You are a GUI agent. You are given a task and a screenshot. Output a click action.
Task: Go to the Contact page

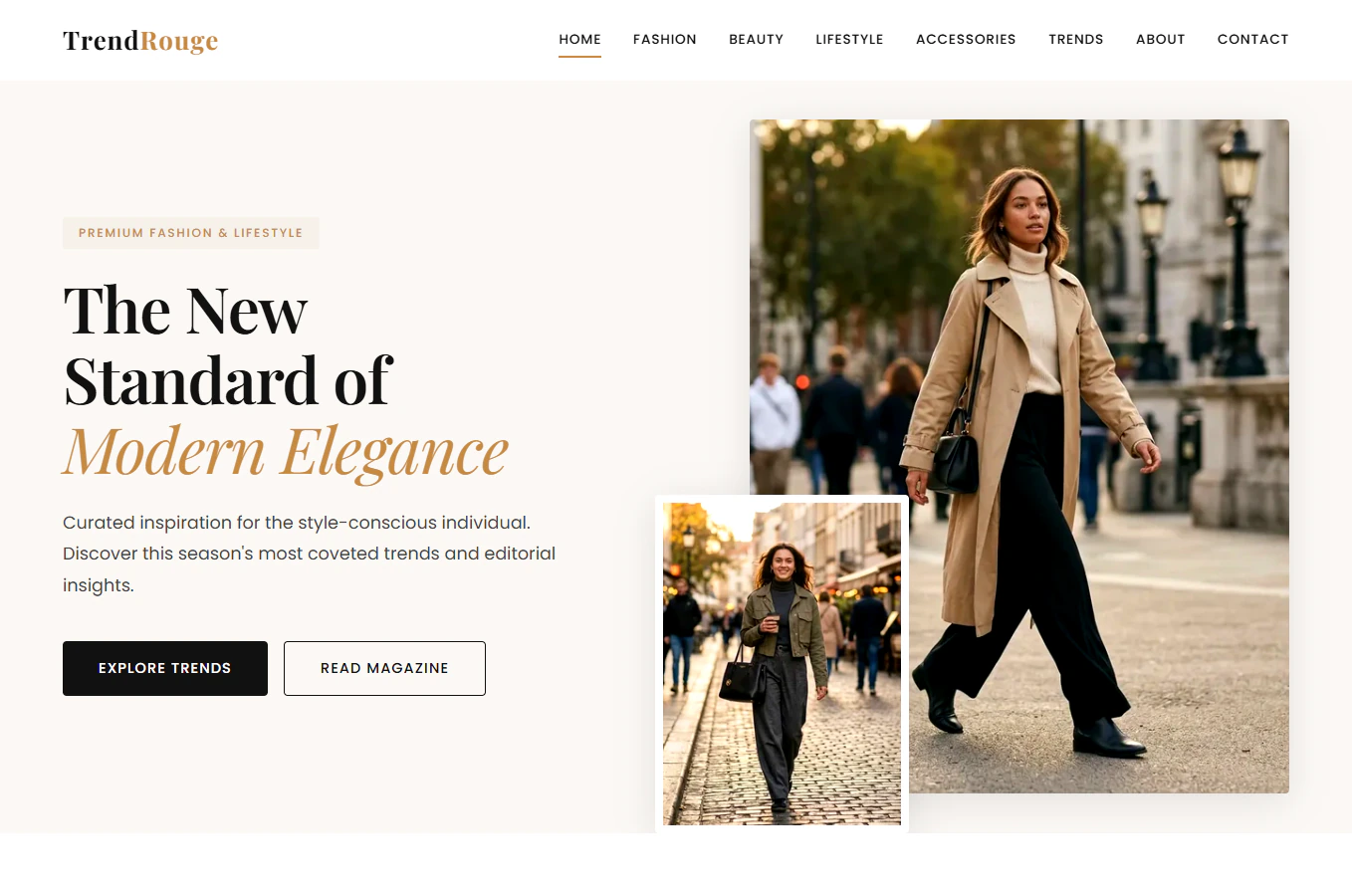coord(1252,40)
